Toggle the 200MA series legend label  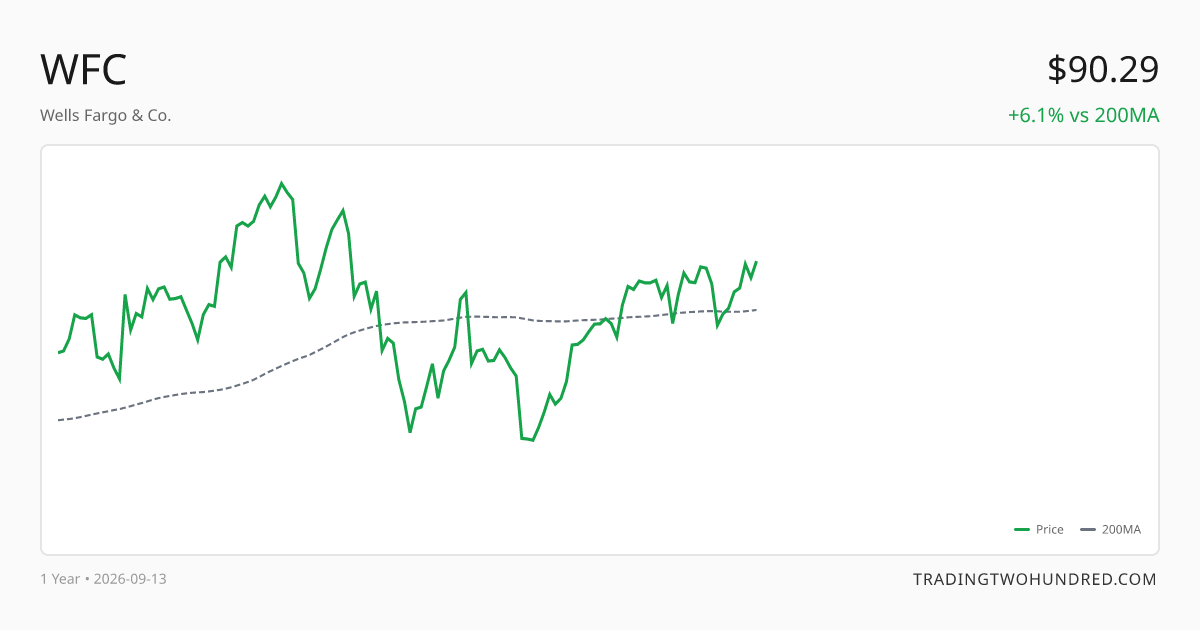pyautogui.click(x=1121, y=530)
